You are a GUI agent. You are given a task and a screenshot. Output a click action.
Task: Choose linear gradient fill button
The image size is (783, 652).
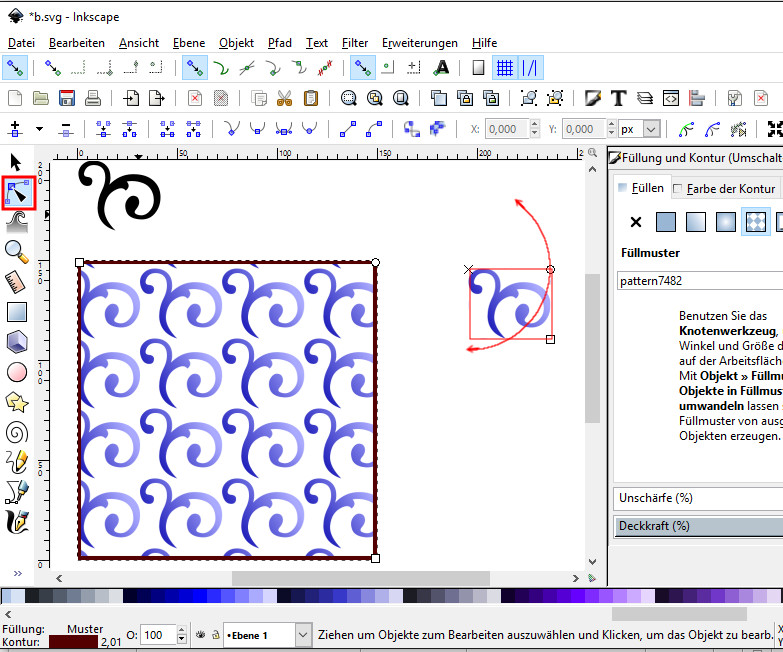point(696,222)
